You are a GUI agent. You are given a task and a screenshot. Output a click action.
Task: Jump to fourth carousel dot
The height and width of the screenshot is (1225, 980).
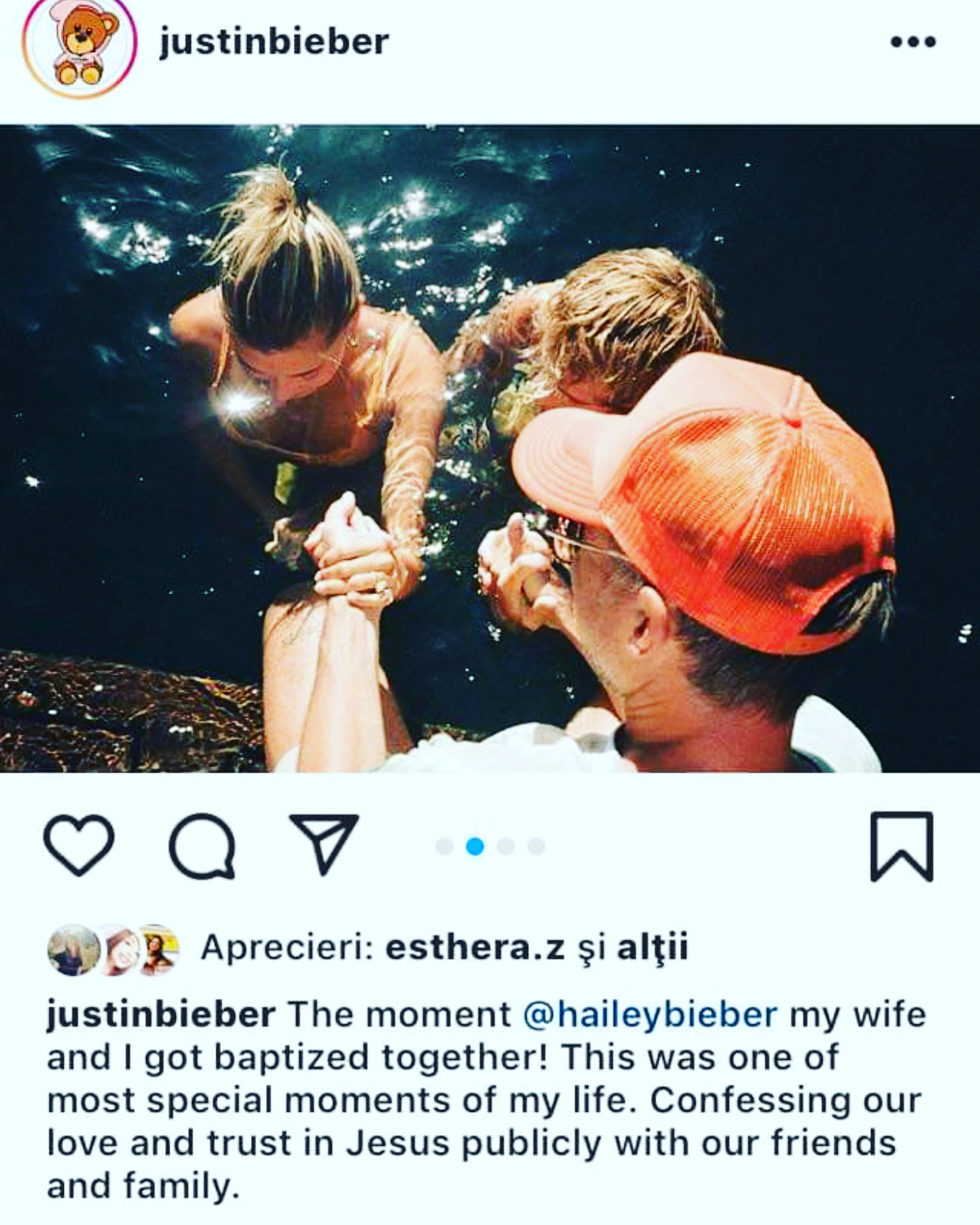pyautogui.click(x=536, y=846)
